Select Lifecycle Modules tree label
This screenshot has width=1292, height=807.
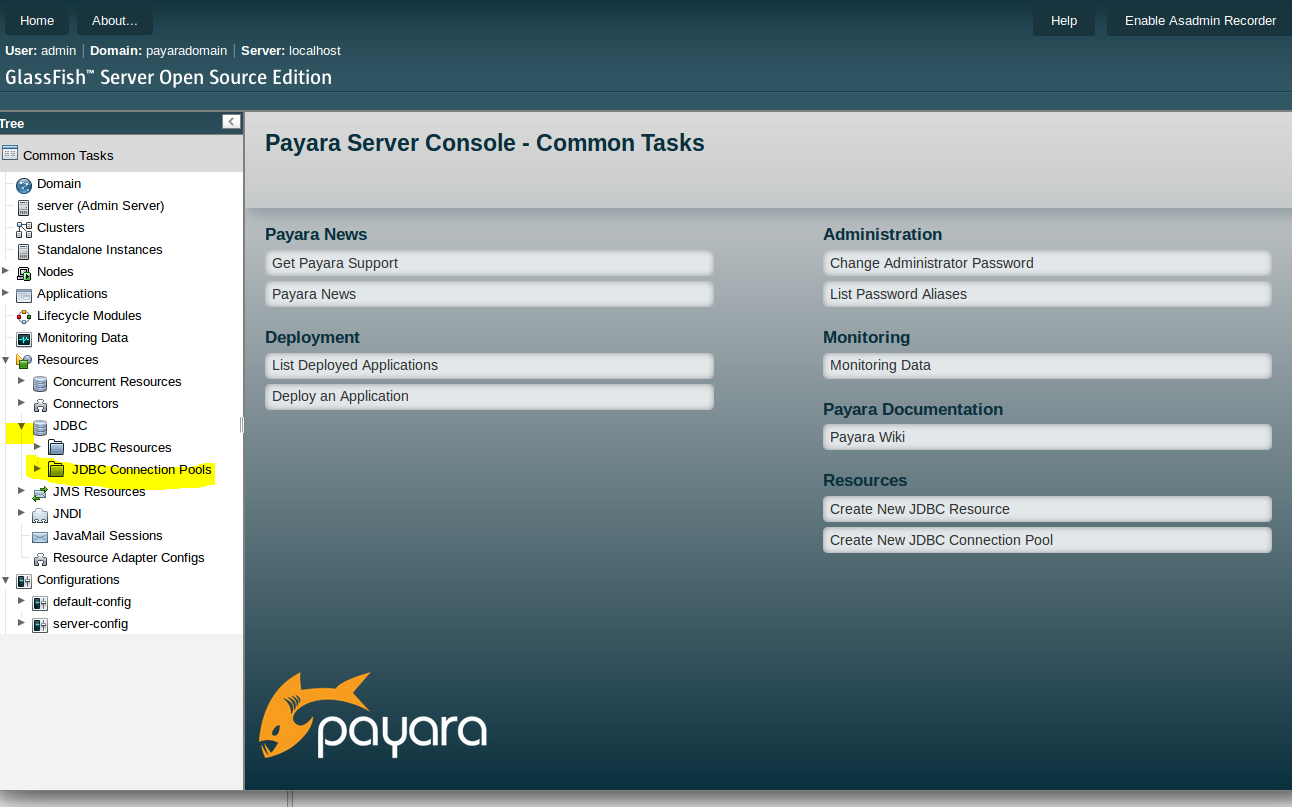89,316
